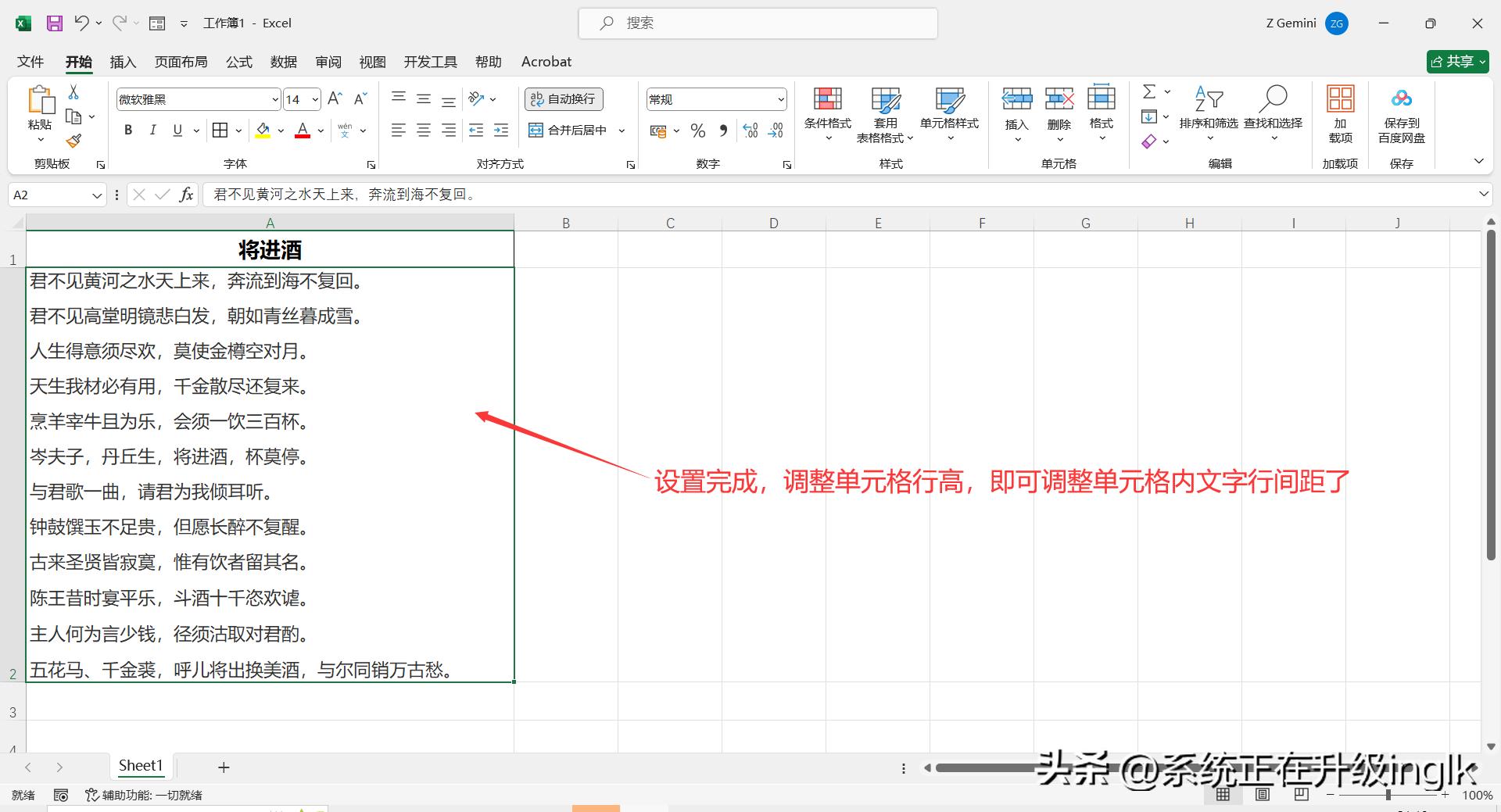Open the 视图 ribbon tab

372,62
